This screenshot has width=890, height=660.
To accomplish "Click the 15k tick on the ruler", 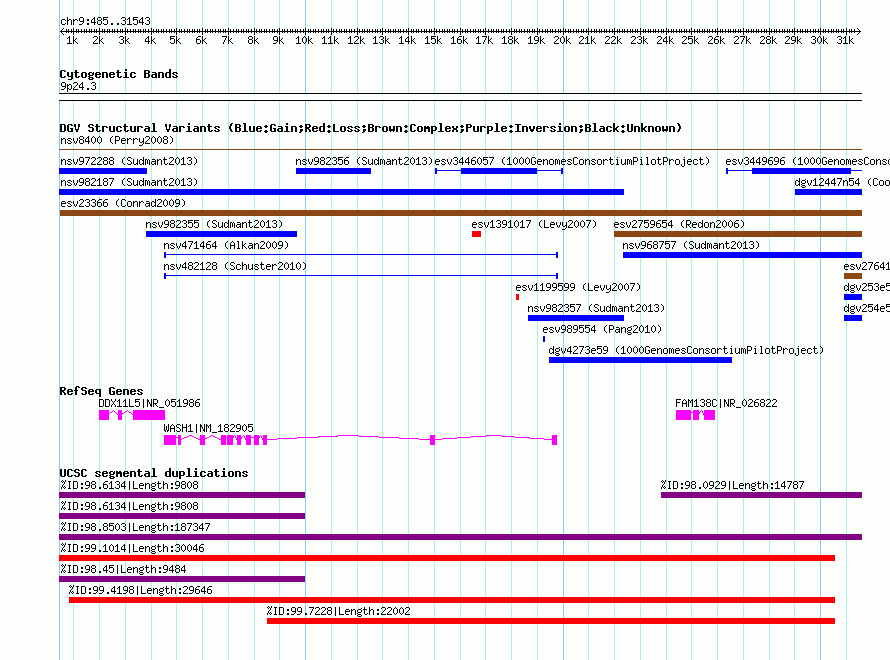I will (x=433, y=40).
